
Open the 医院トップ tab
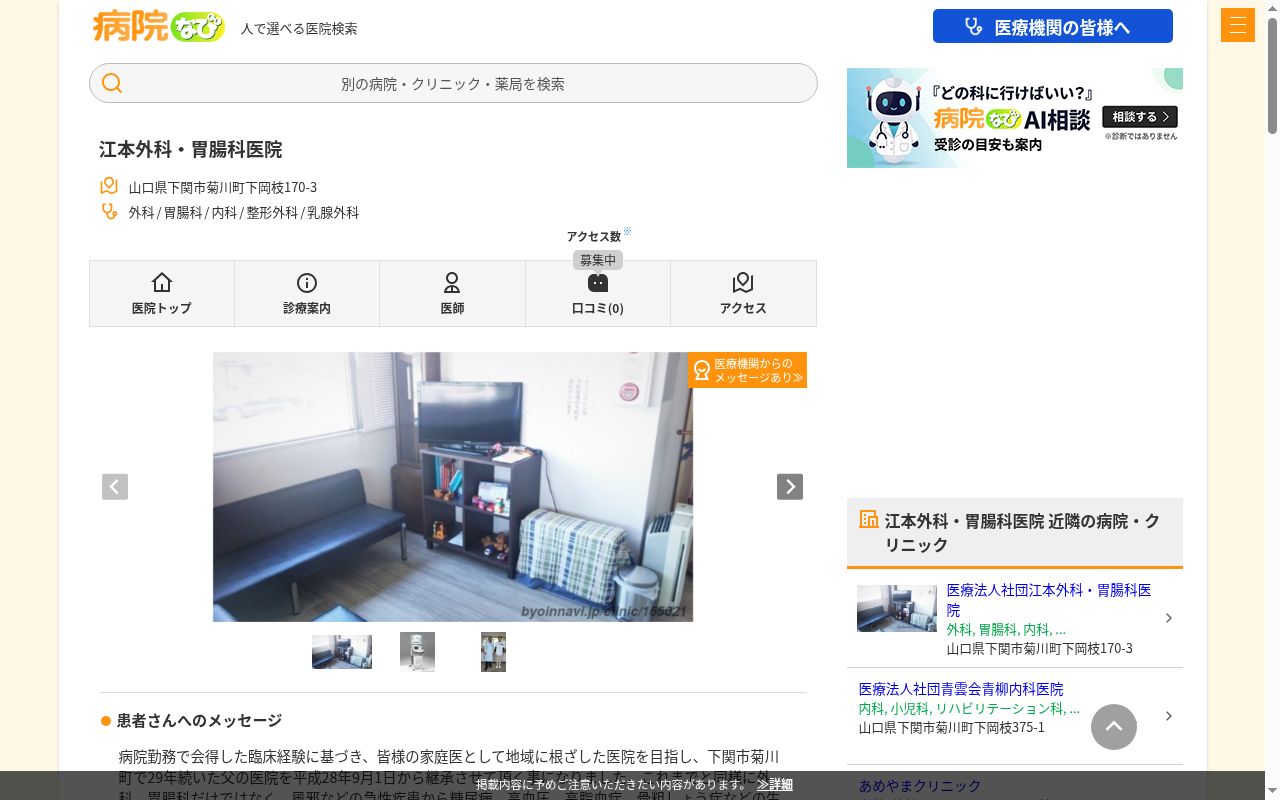162,293
